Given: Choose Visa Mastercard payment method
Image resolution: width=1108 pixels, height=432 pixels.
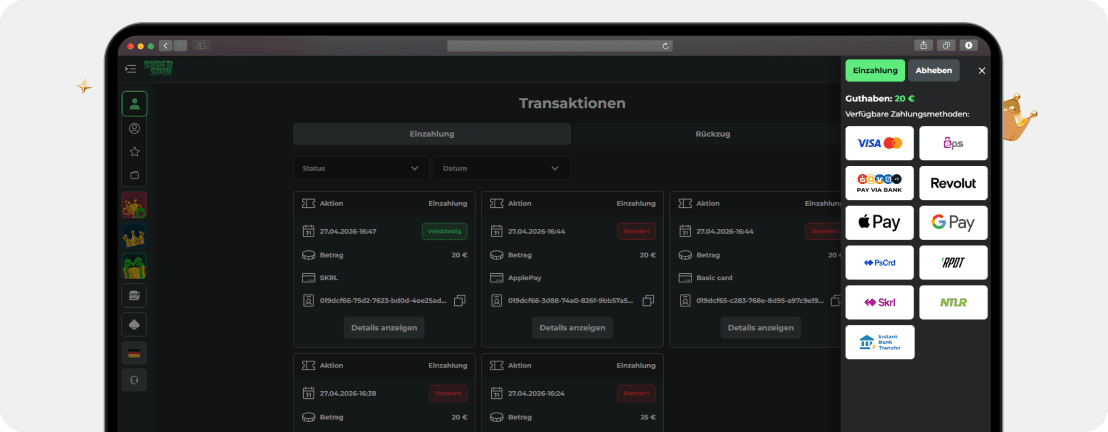Looking at the screenshot, I should [x=880, y=144].
